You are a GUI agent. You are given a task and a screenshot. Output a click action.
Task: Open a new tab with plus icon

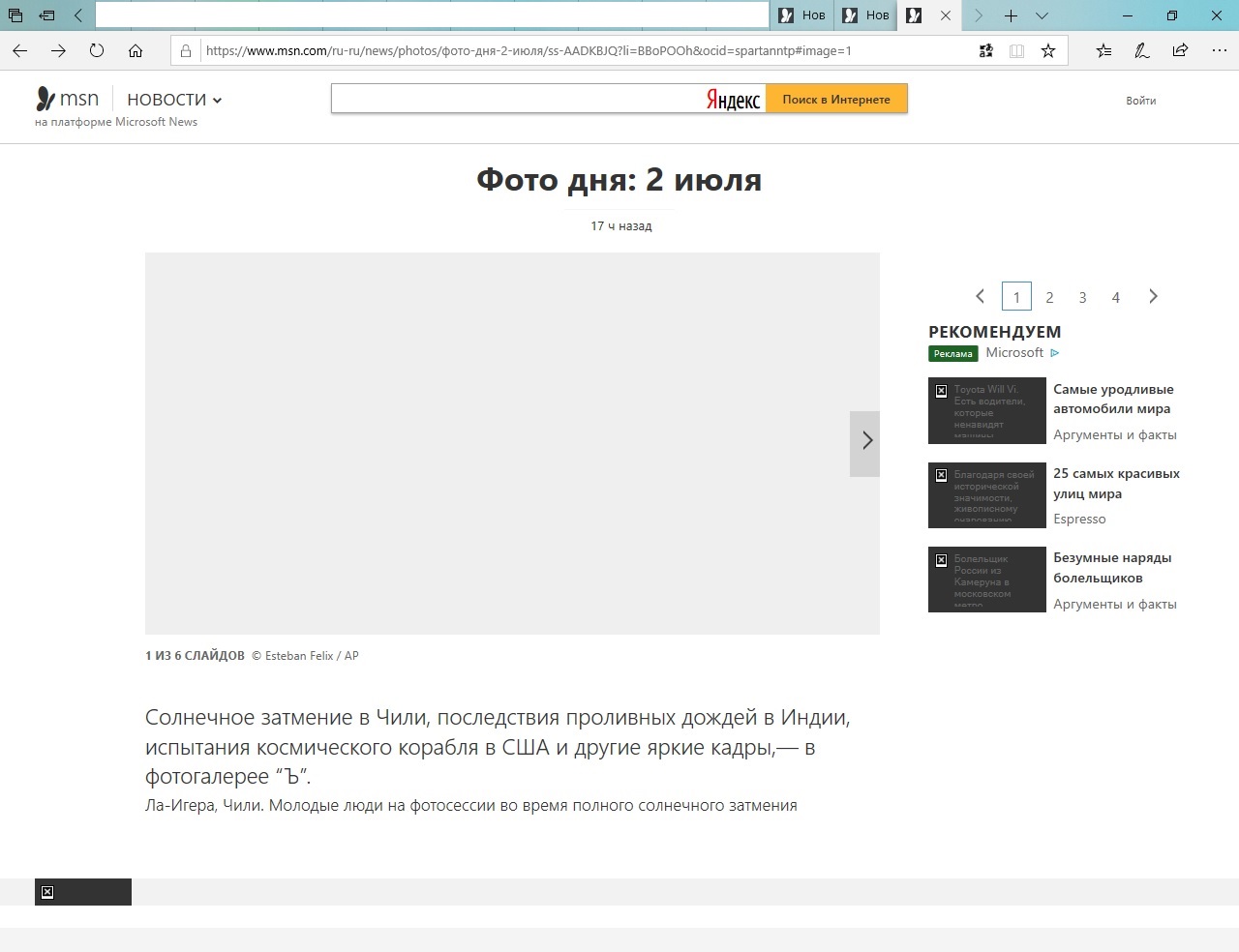pos(1011,15)
